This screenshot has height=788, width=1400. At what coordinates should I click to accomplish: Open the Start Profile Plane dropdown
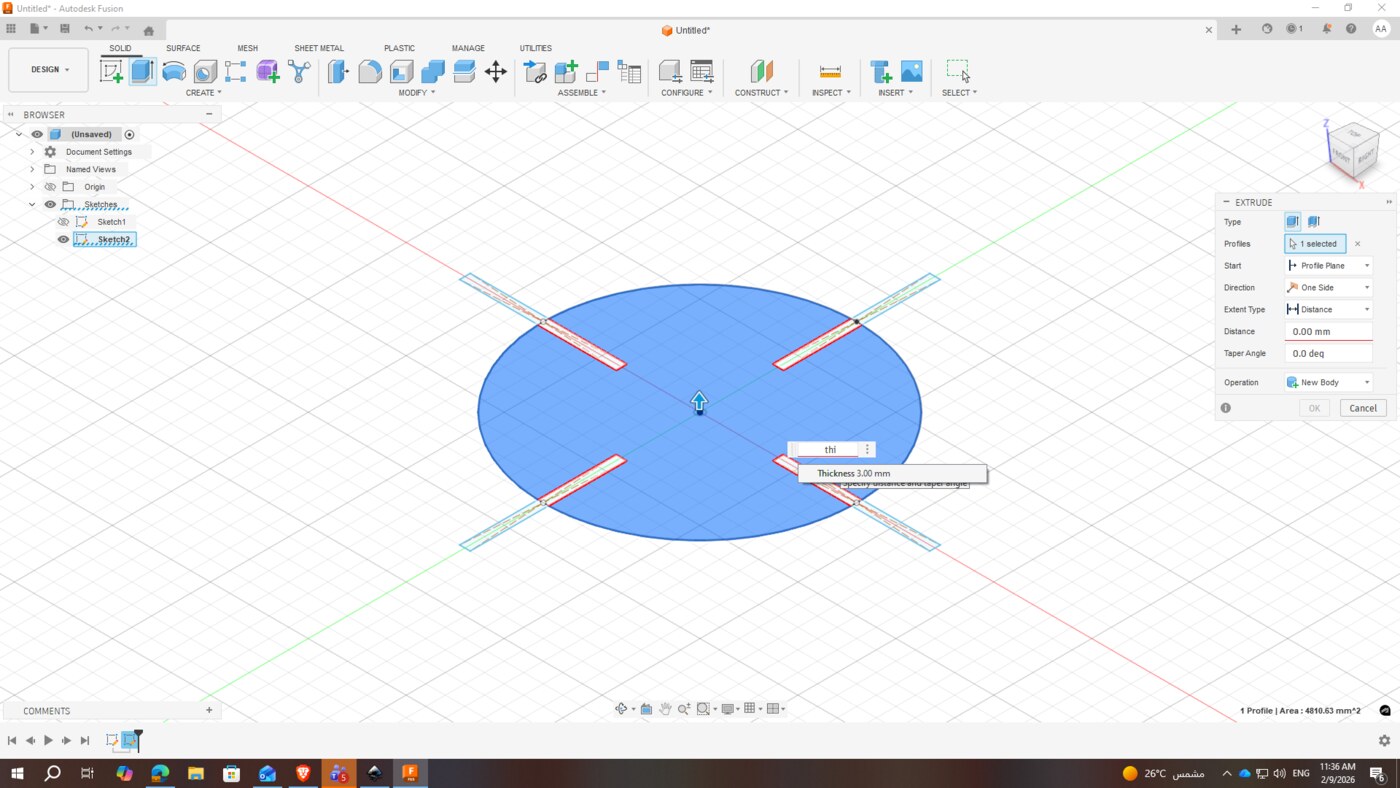[x=1328, y=266]
